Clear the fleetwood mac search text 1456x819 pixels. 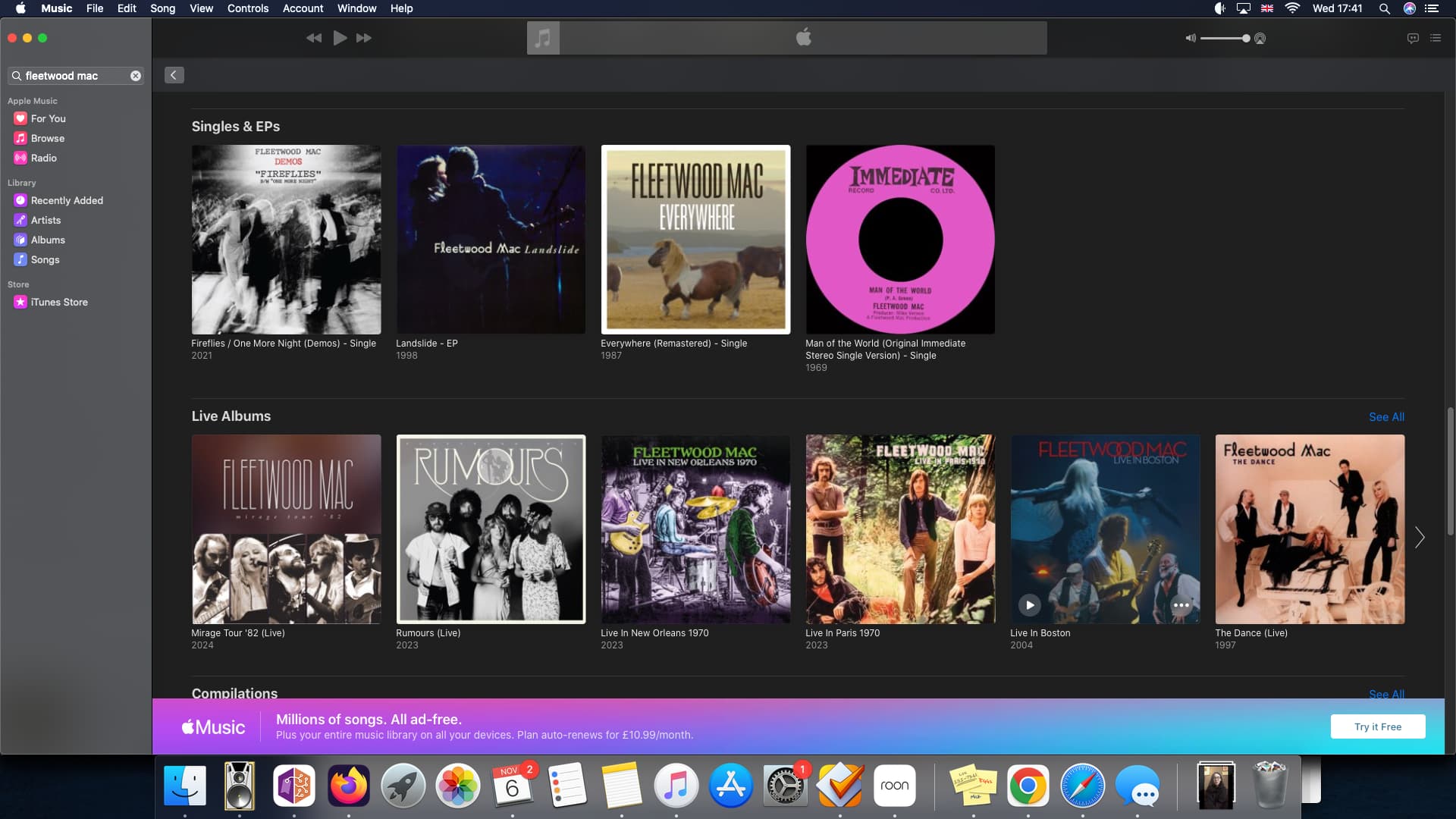[x=136, y=76]
